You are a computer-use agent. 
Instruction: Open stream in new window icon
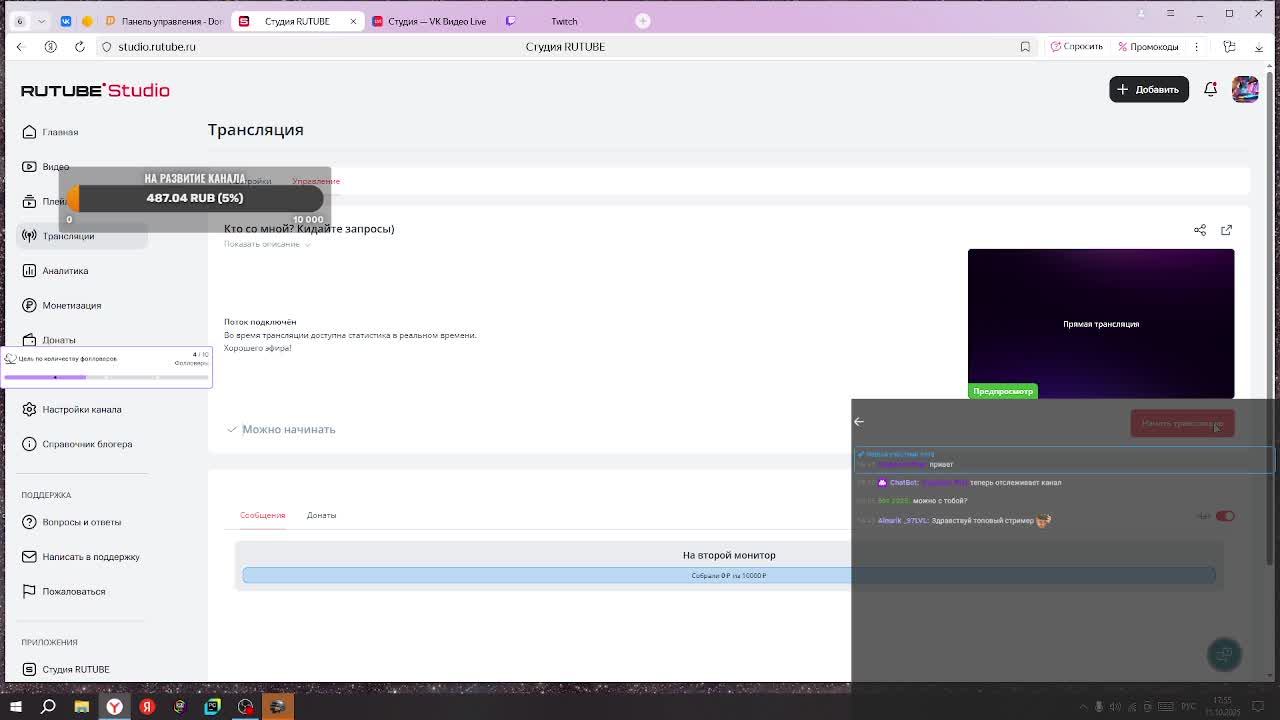1227,230
